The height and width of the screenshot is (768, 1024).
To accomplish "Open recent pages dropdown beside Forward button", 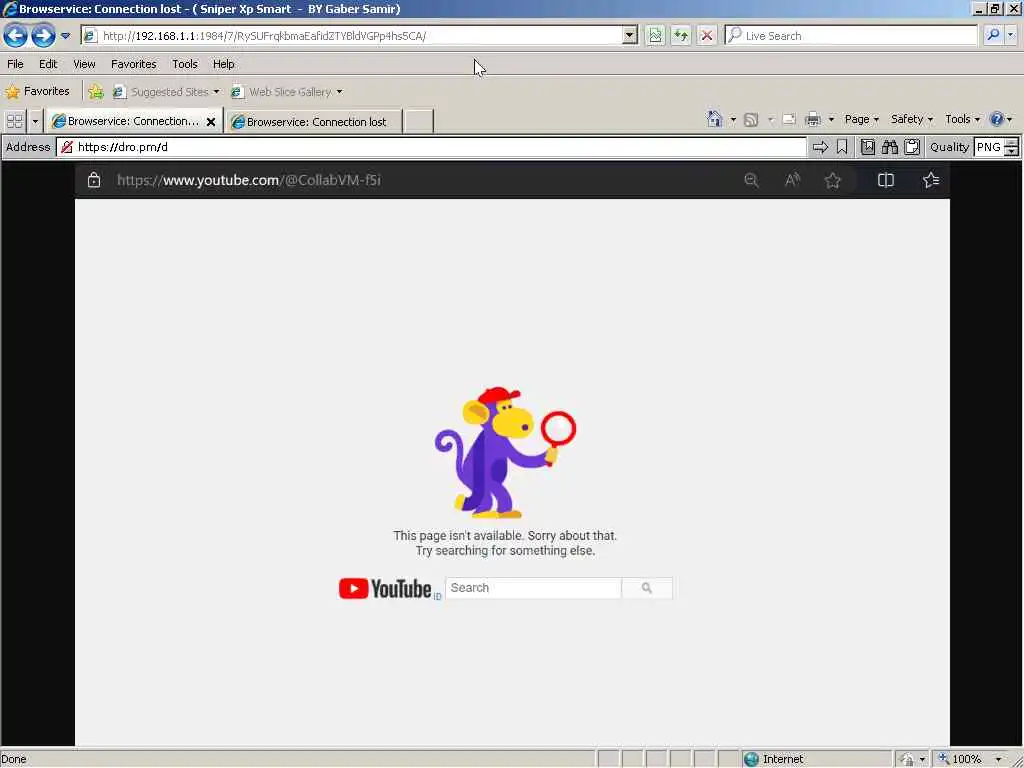I will point(65,36).
